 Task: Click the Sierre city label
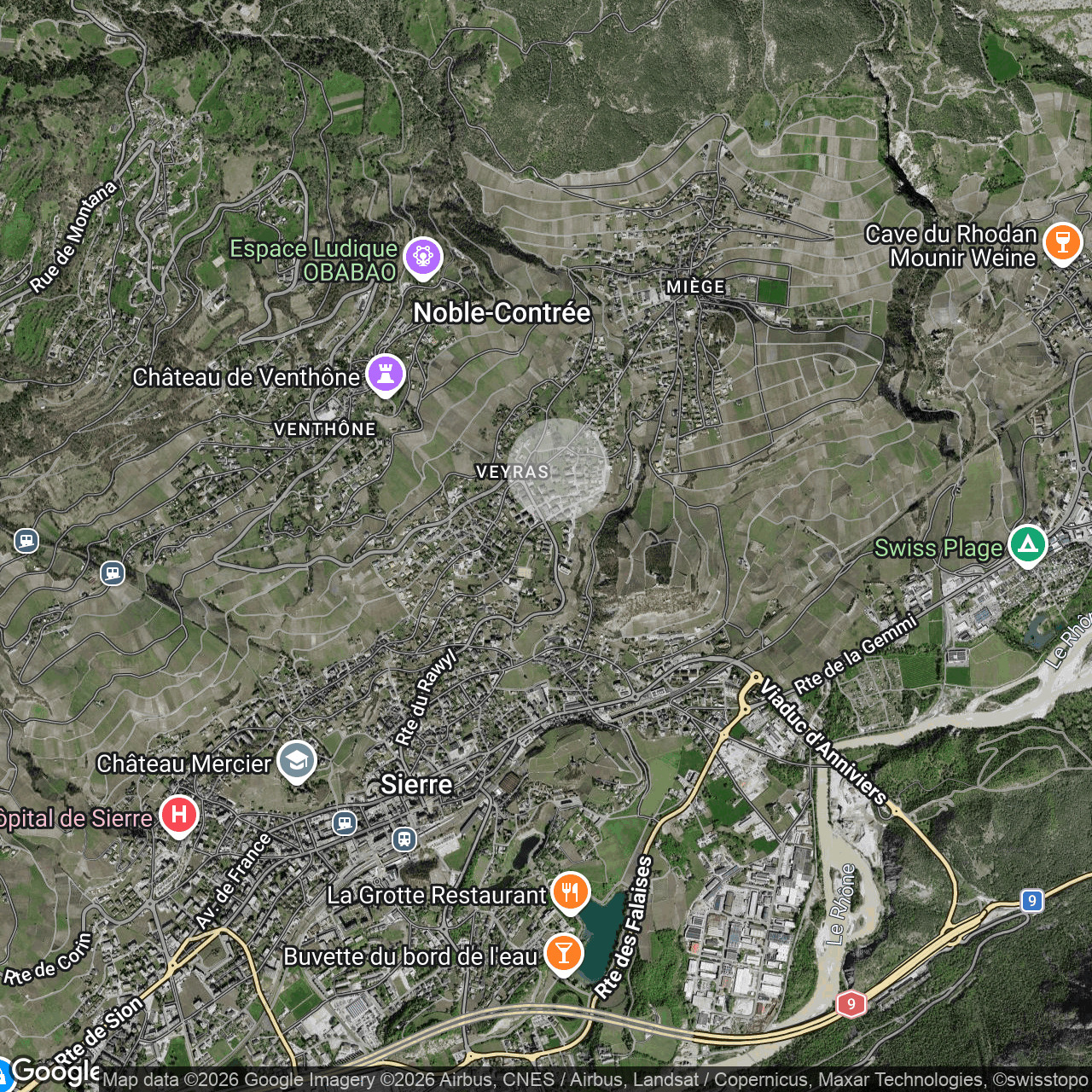[x=416, y=784]
